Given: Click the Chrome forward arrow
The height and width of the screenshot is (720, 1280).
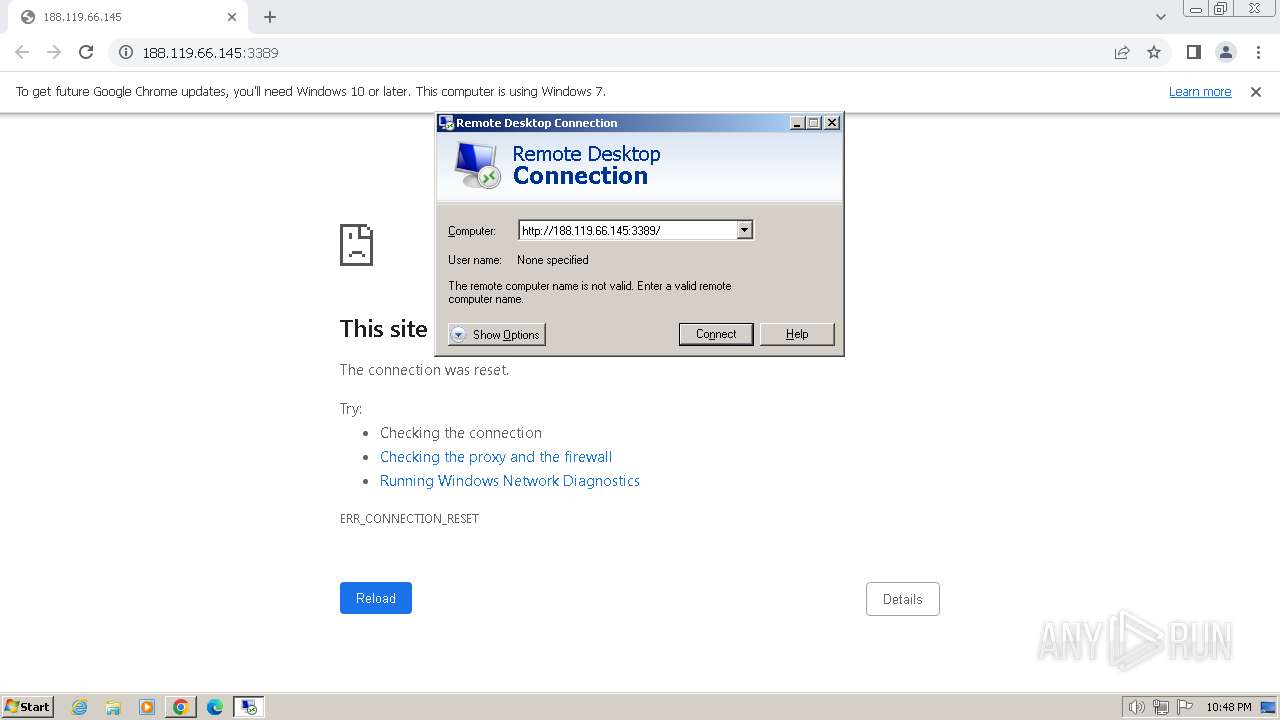Looking at the screenshot, I should pyautogui.click(x=54, y=52).
